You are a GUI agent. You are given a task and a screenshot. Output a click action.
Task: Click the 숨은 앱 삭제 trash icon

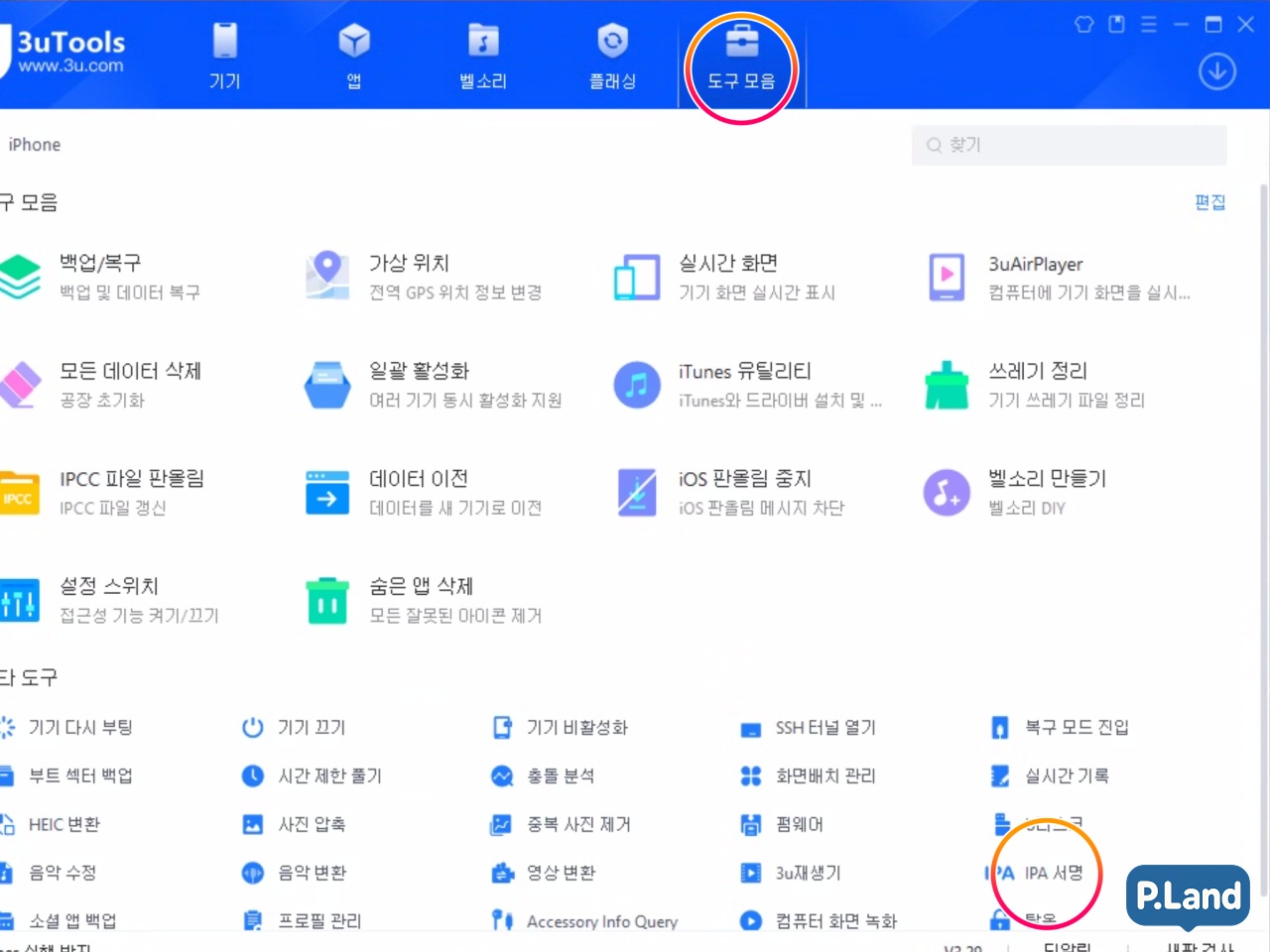point(327,601)
